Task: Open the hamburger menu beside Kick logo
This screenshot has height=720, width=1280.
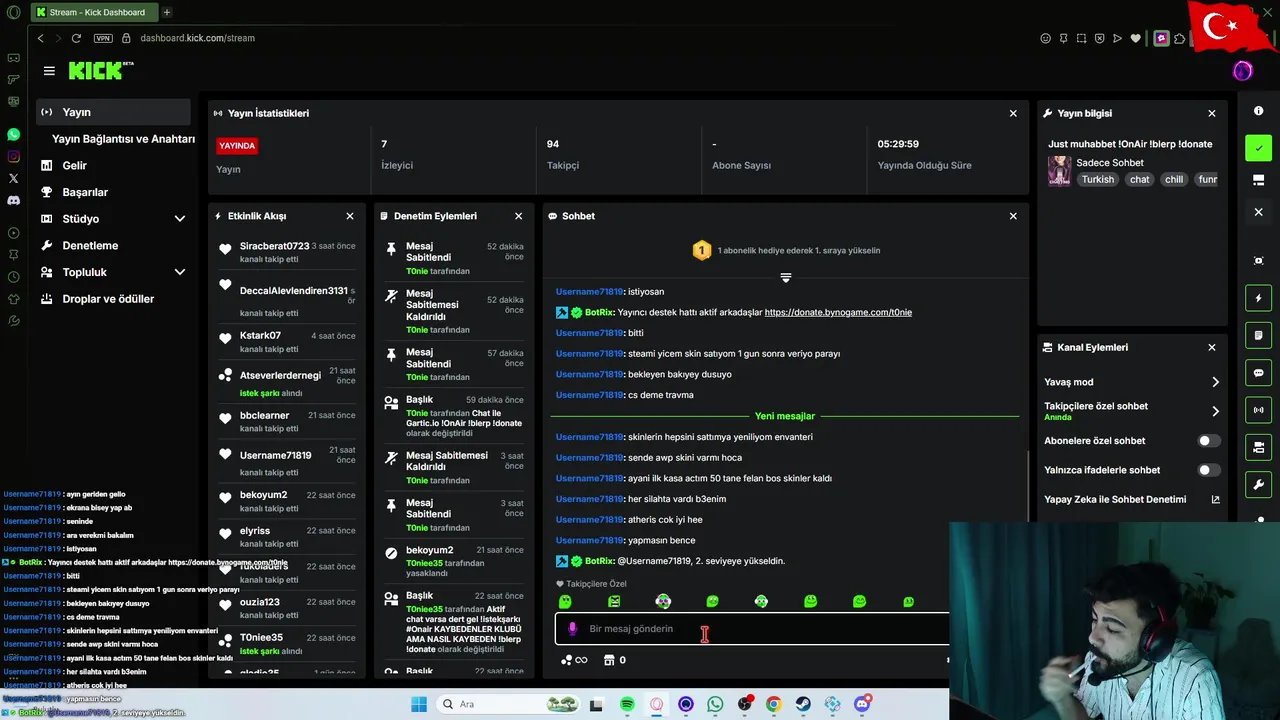Action: pos(49,71)
